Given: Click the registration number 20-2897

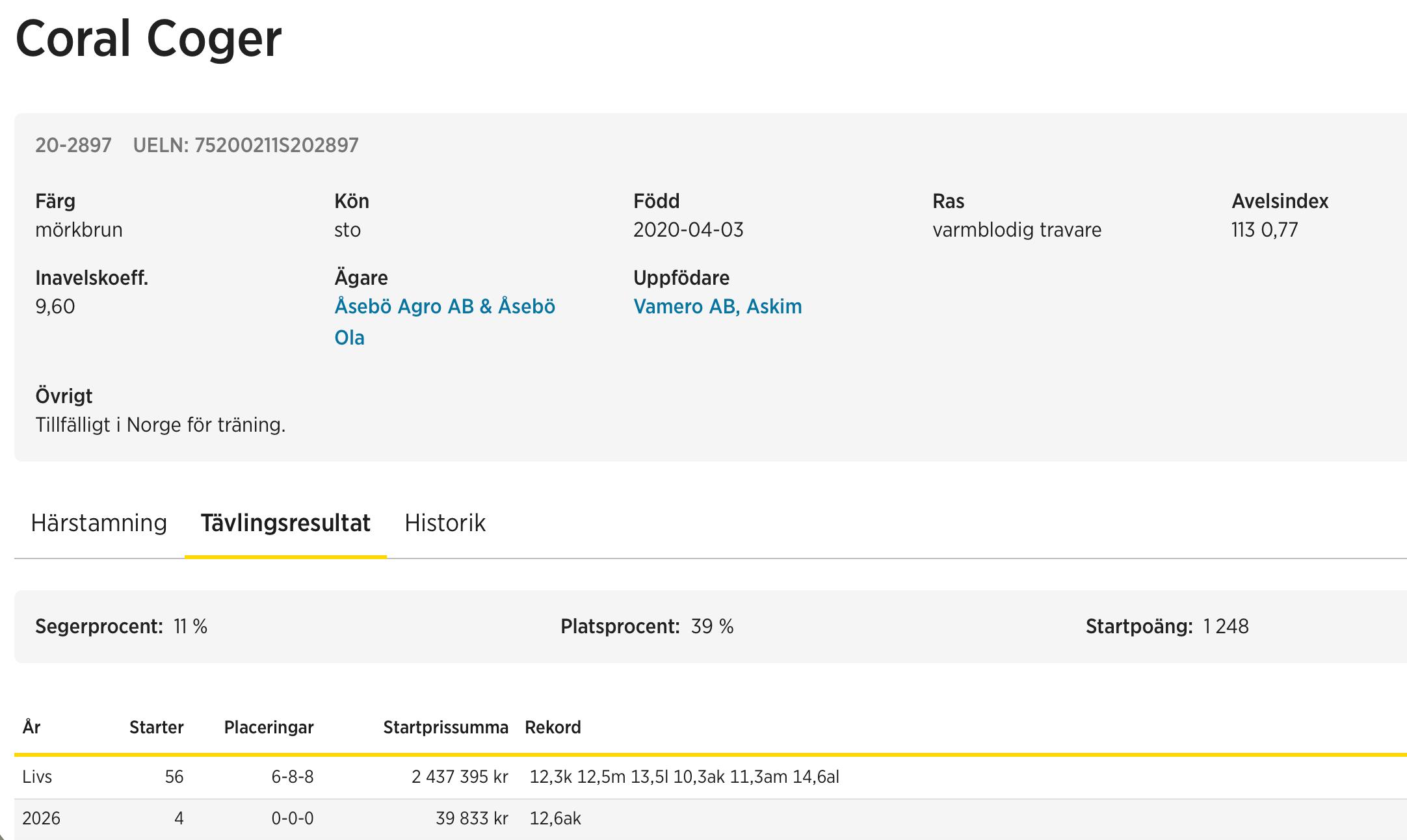Looking at the screenshot, I should click(73, 145).
